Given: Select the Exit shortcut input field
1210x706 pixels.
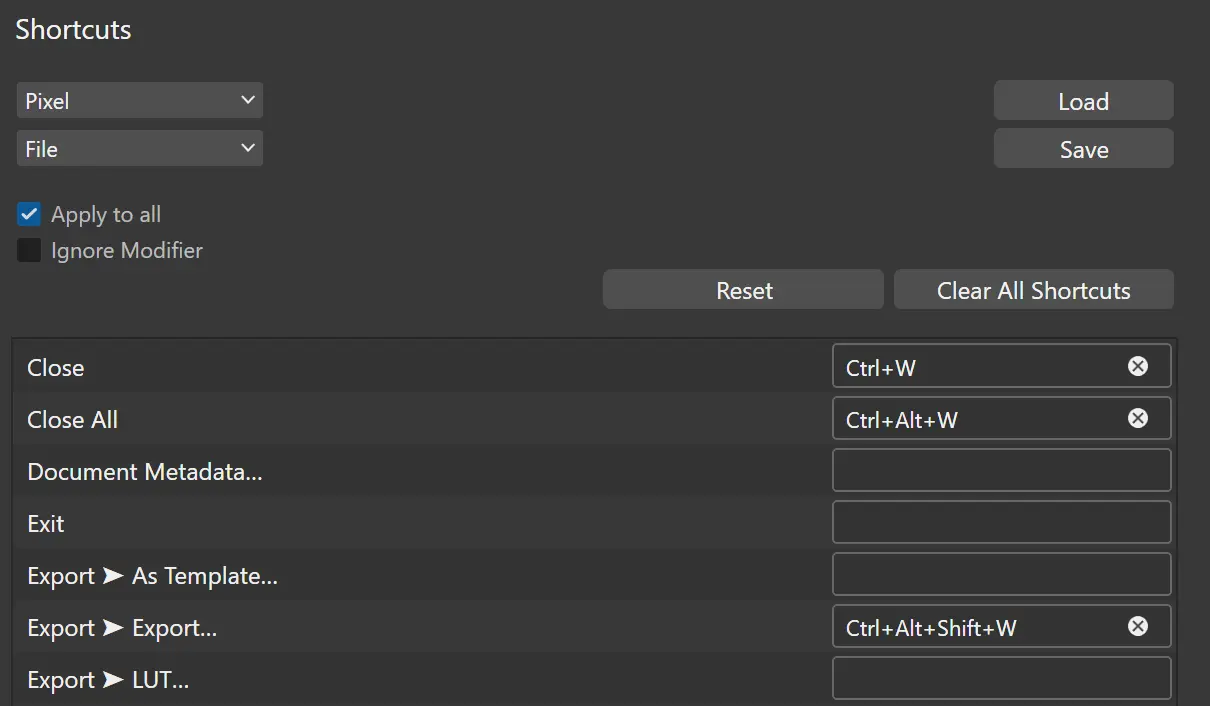Looking at the screenshot, I should (1001, 522).
